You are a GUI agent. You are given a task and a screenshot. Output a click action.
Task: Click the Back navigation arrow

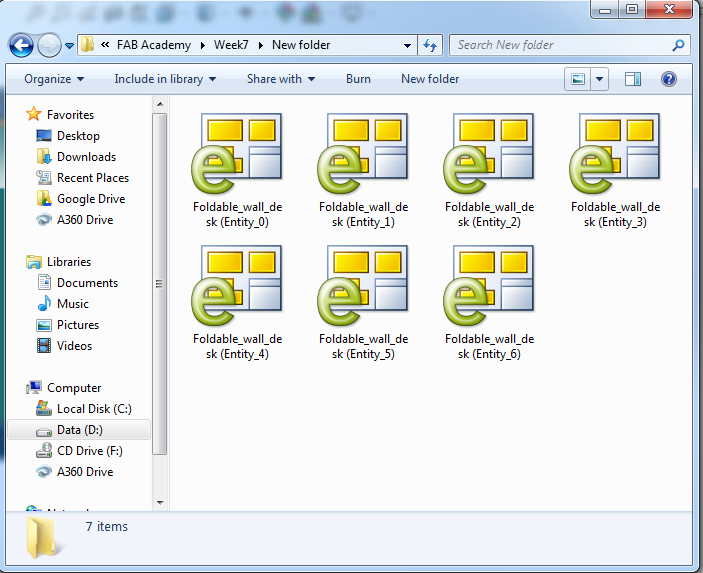click(21, 45)
